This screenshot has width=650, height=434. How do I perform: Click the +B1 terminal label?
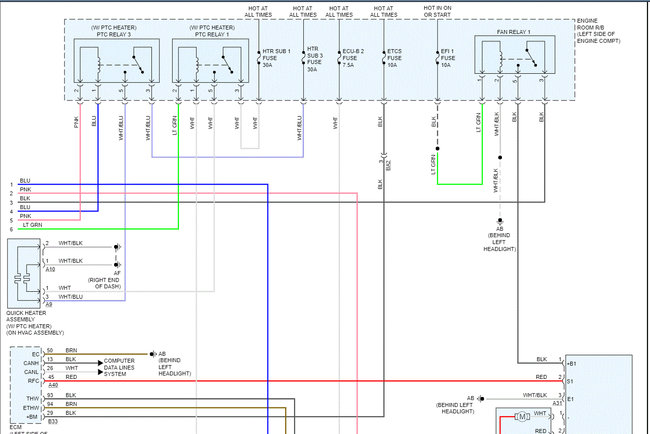[x=572, y=364]
